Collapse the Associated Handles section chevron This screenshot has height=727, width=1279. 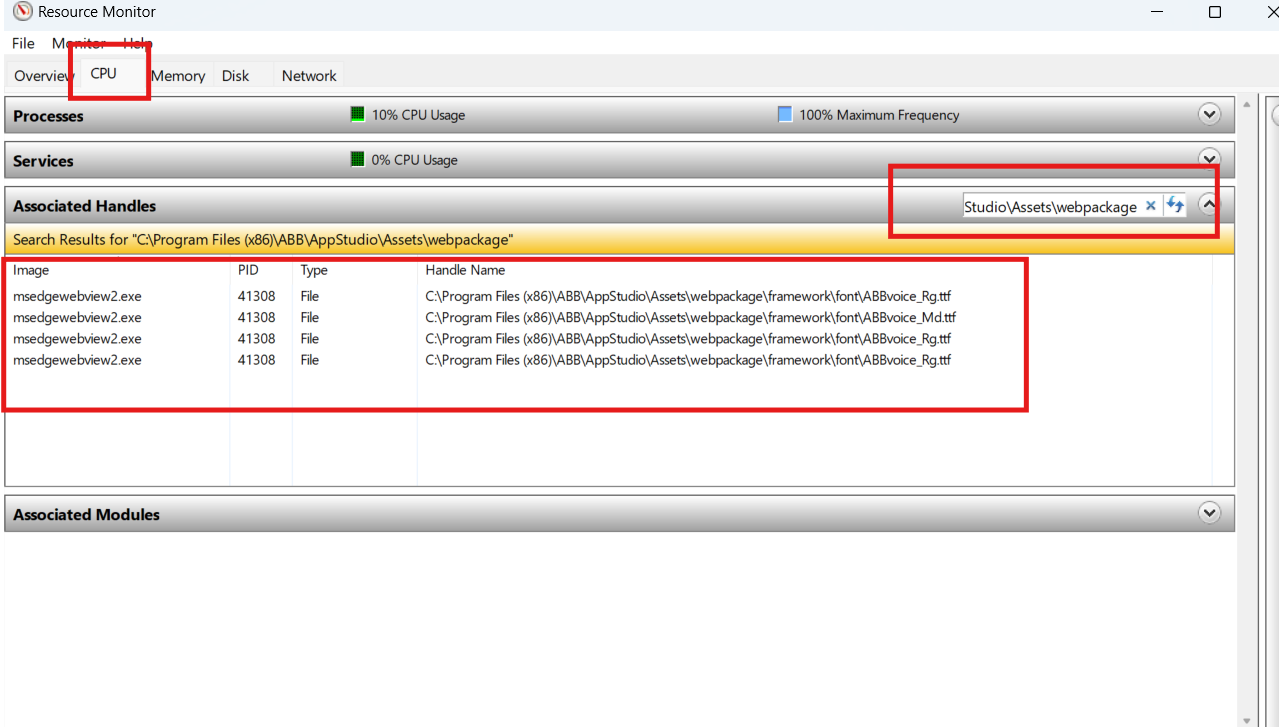coord(1209,205)
